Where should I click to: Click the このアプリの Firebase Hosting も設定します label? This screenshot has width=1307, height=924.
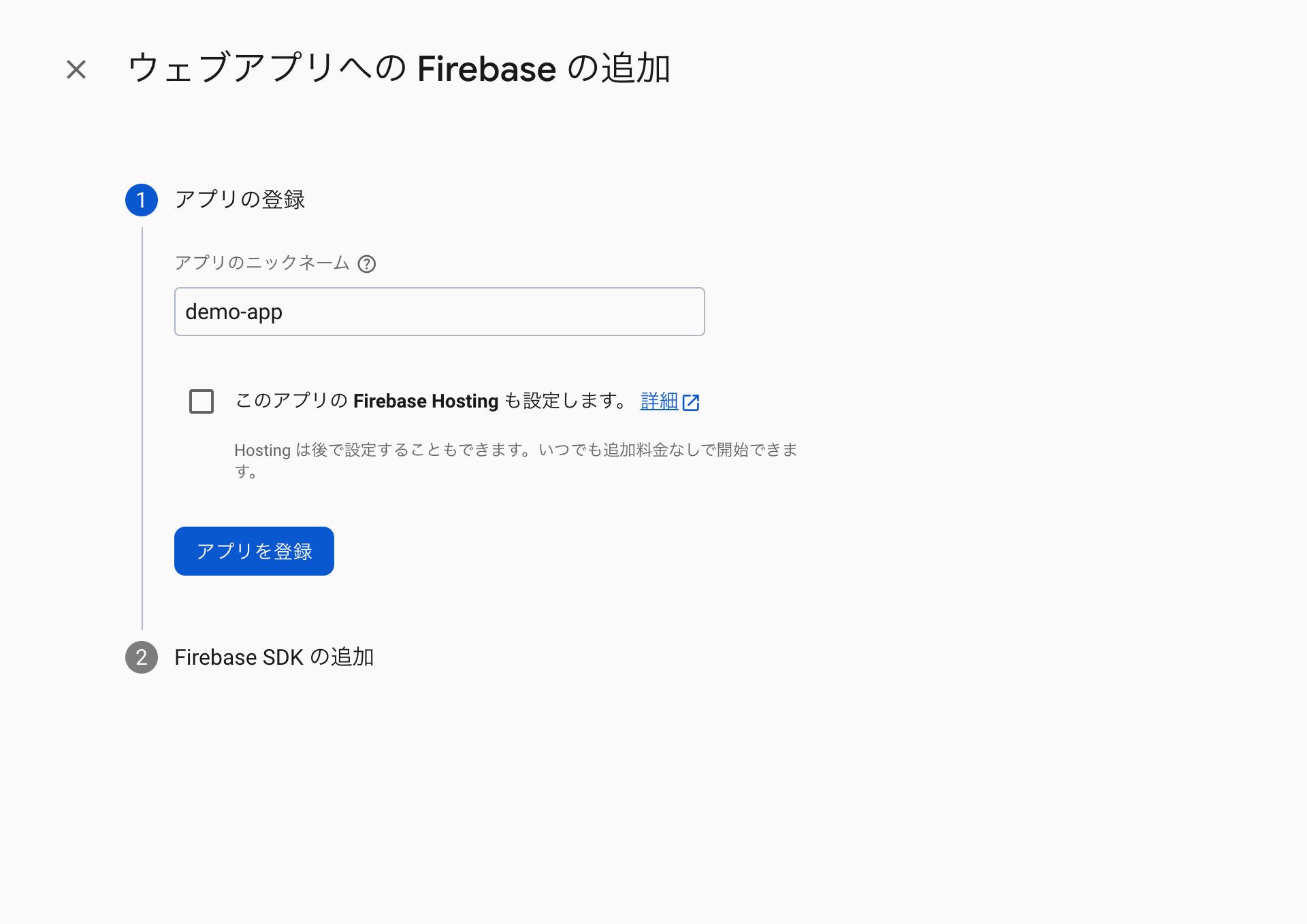pos(431,401)
